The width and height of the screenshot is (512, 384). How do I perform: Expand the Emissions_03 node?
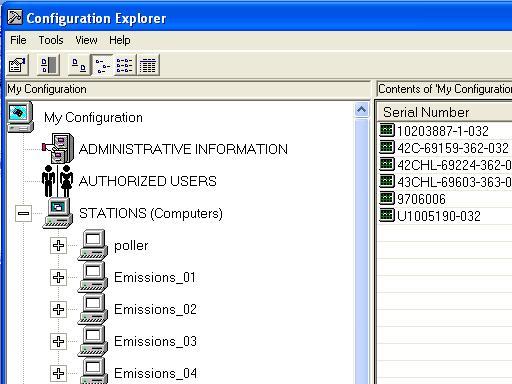58,341
